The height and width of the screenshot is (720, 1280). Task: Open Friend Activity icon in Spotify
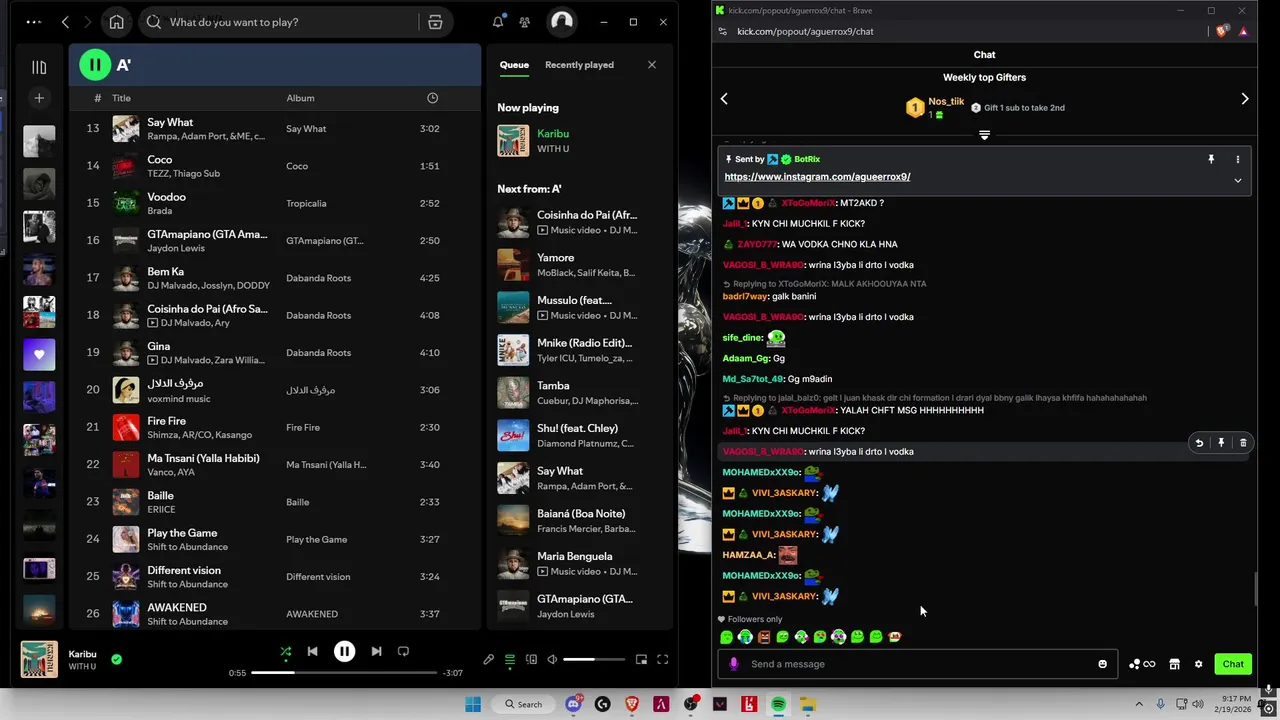[525, 22]
